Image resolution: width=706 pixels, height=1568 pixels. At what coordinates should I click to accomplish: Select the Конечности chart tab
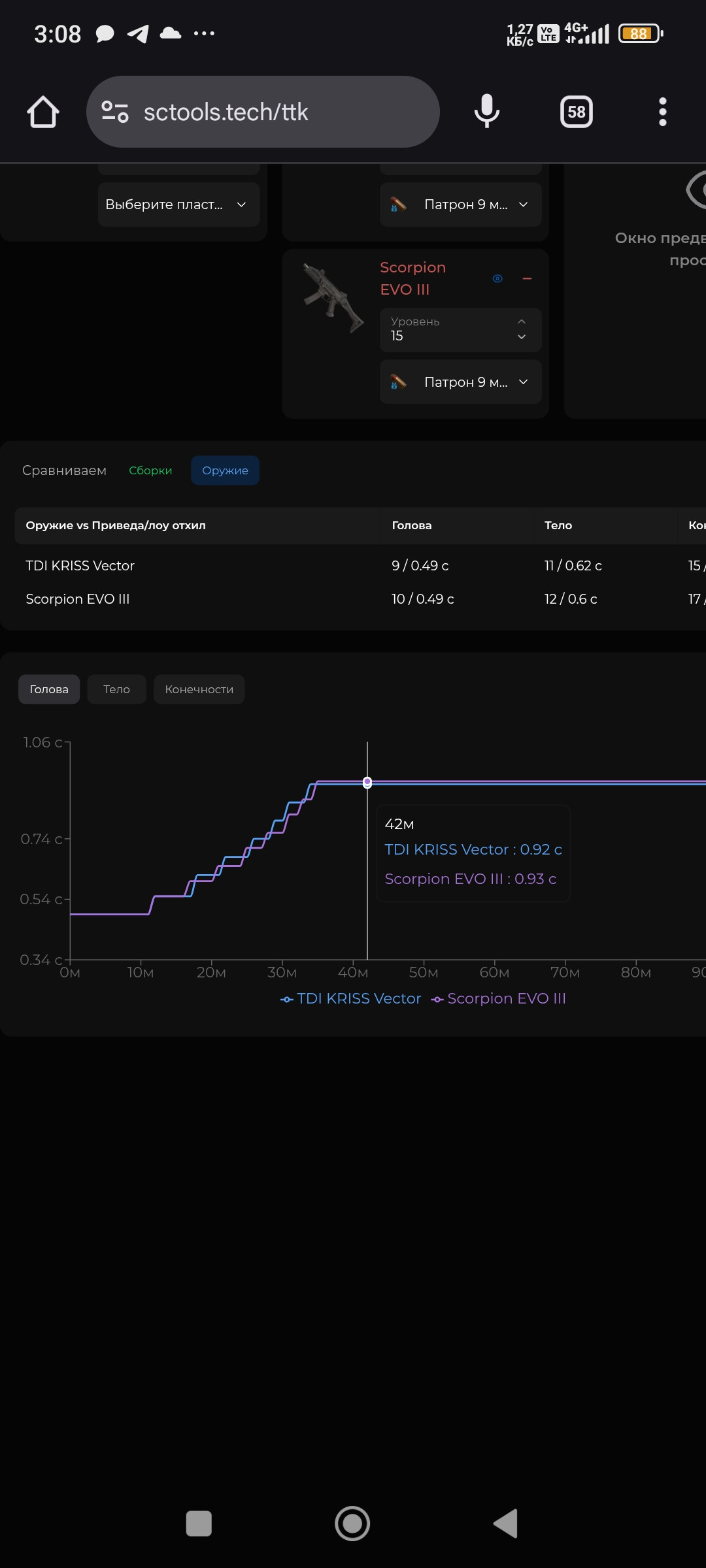coord(199,689)
